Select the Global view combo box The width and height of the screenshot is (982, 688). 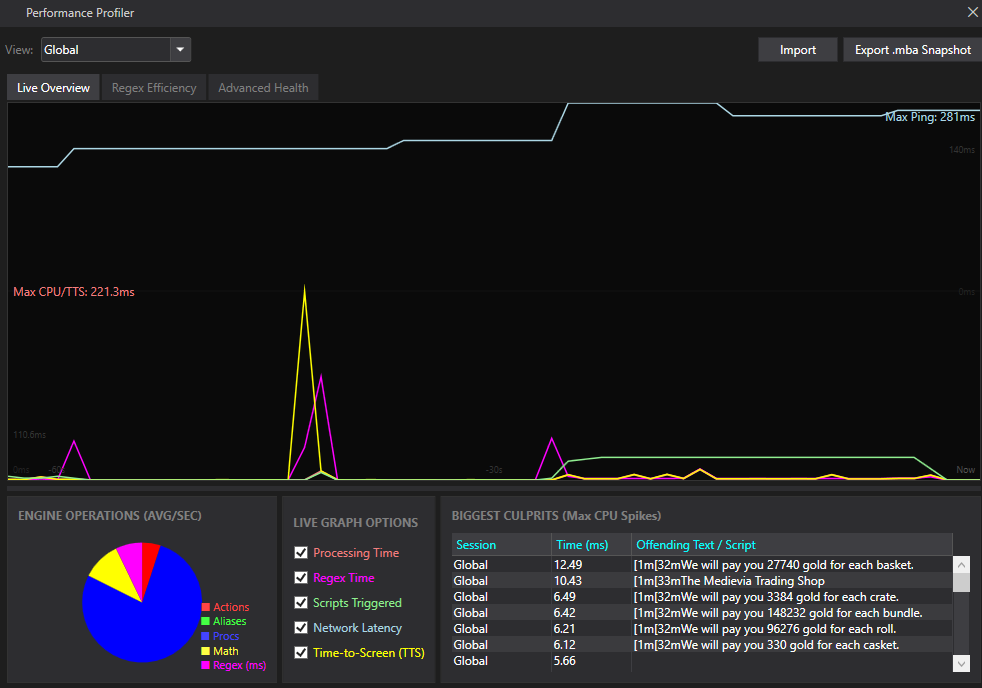click(x=116, y=49)
